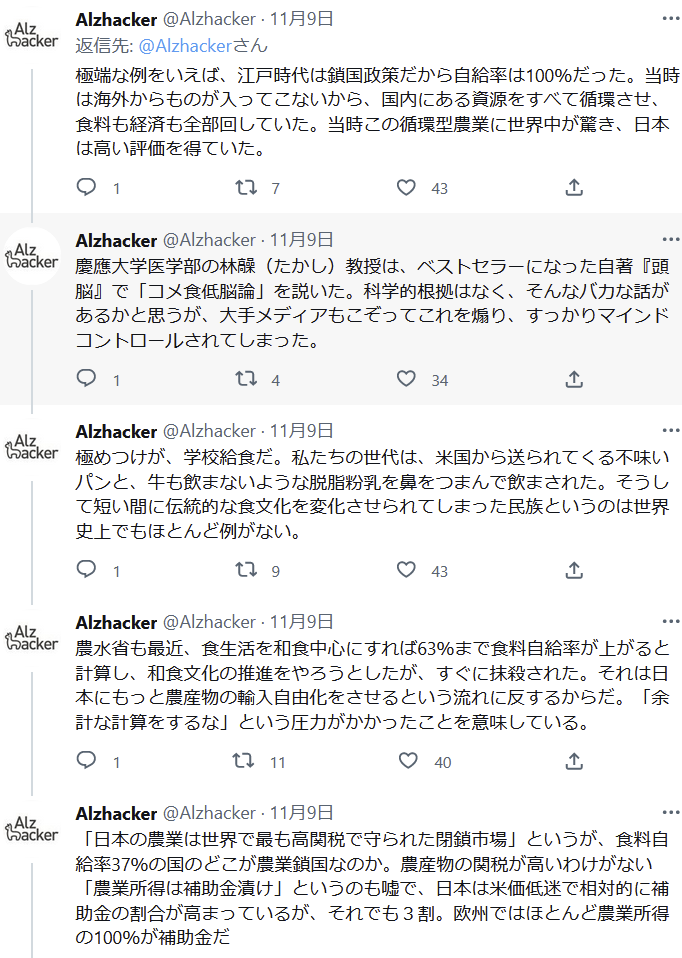The image size is (682, 958).
Task: Open more menu on the 学校給食 tweet
Action: (x=670, y=431)
